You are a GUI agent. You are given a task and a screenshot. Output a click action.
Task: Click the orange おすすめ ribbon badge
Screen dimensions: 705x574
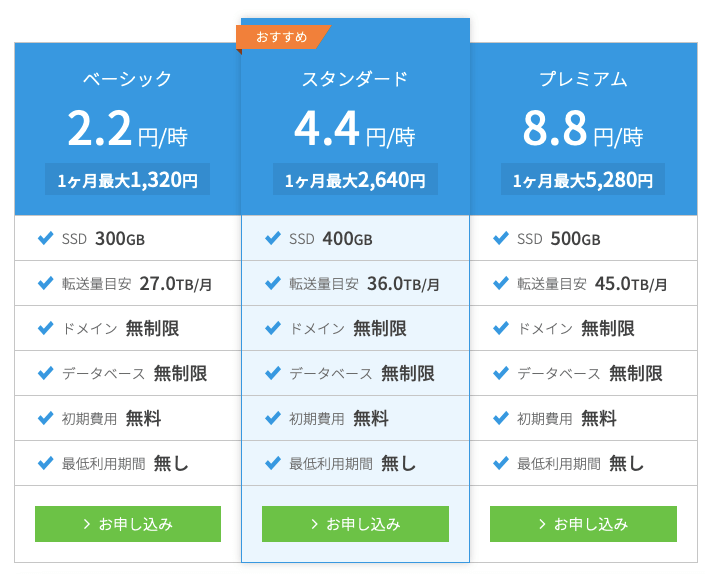281,37
